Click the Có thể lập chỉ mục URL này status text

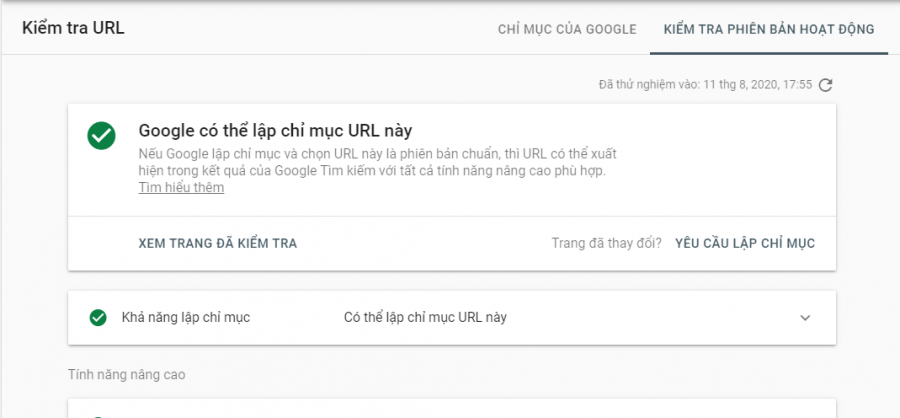[x=425, y=318]
